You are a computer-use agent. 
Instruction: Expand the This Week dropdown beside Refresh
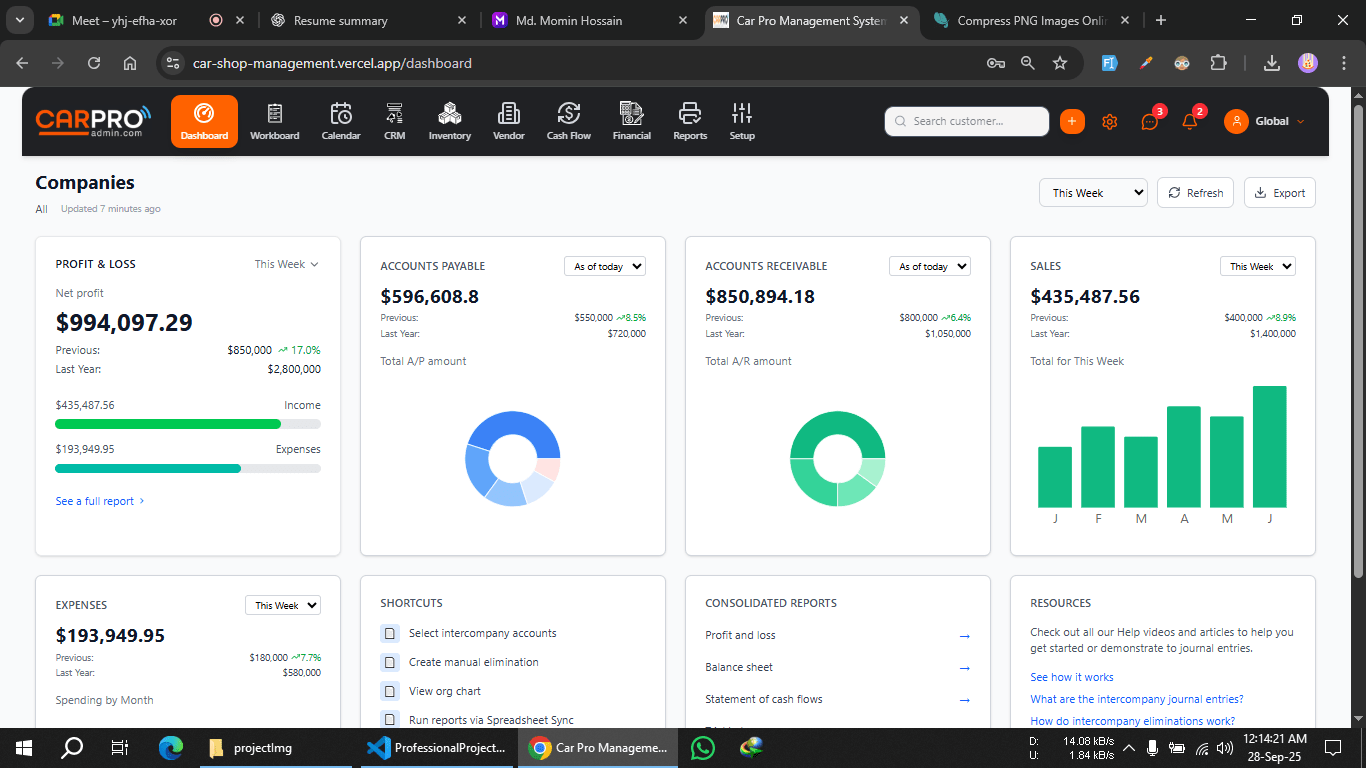[1093, 193]
